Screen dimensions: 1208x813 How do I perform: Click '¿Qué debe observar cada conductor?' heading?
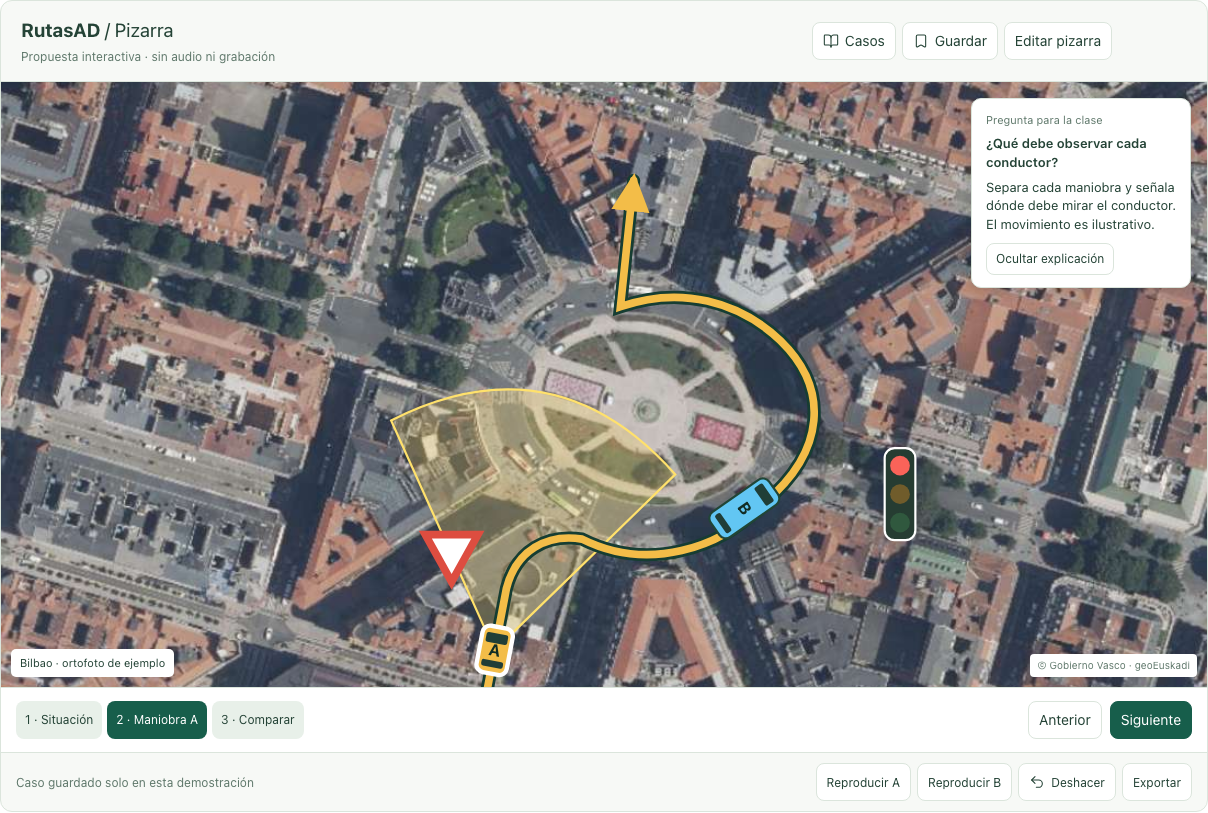[1066, 153]
